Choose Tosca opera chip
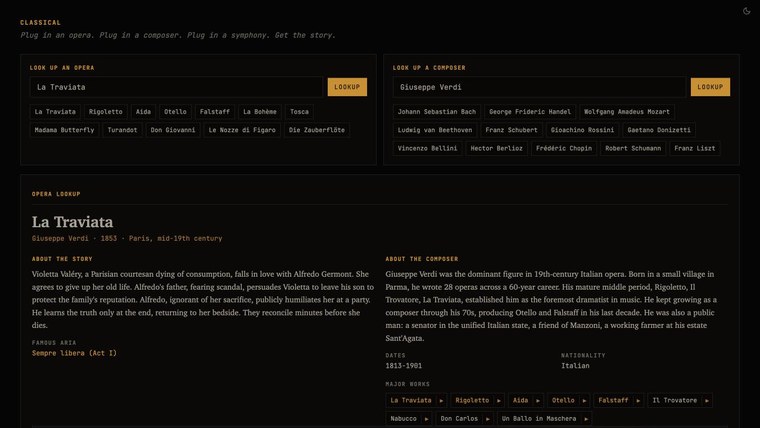This screenshot has width=760, height=428. (300, 112)
